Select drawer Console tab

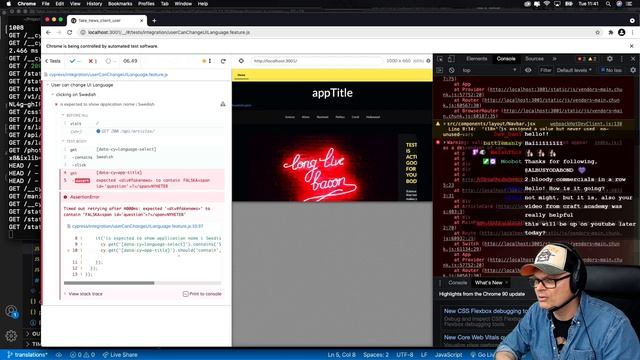pyautogui.click(x=457, y=282)
